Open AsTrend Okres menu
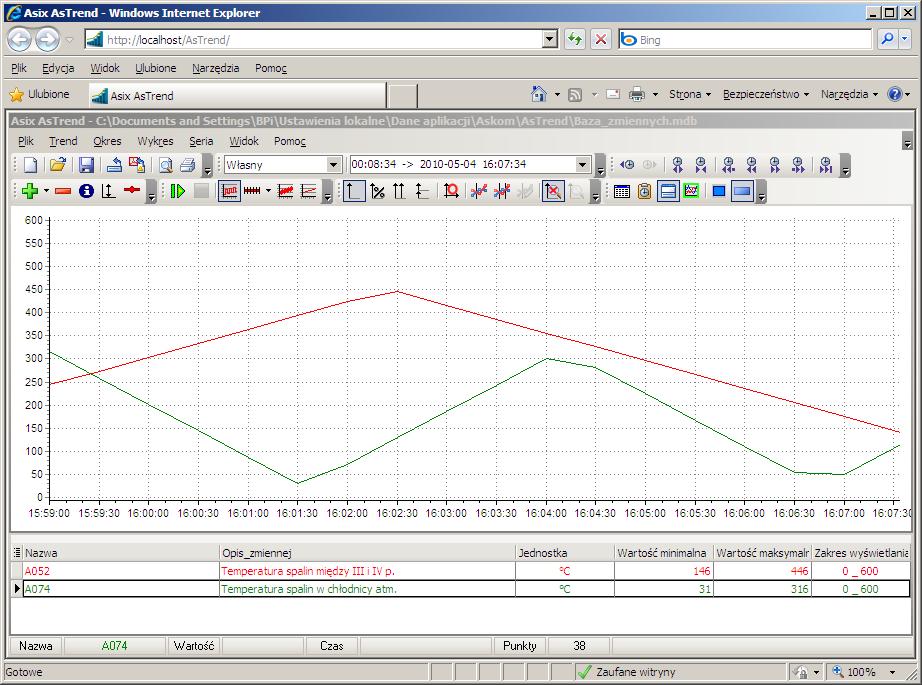Image resolution: width=922 pixels, height=685 pixels. tap(107, 141)
